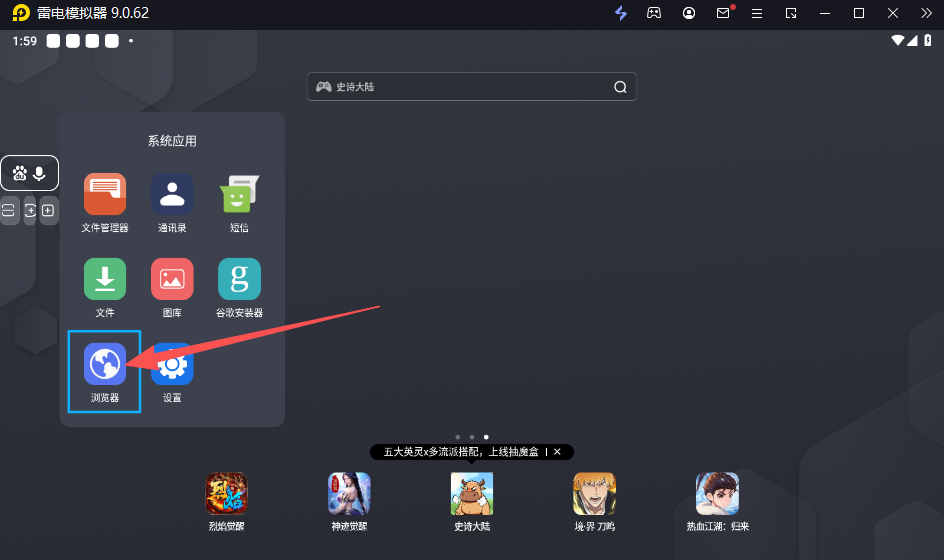Open the user account icon in title bar
The height and width of the screenshot is (560, 944).
[x=689, y=13]
